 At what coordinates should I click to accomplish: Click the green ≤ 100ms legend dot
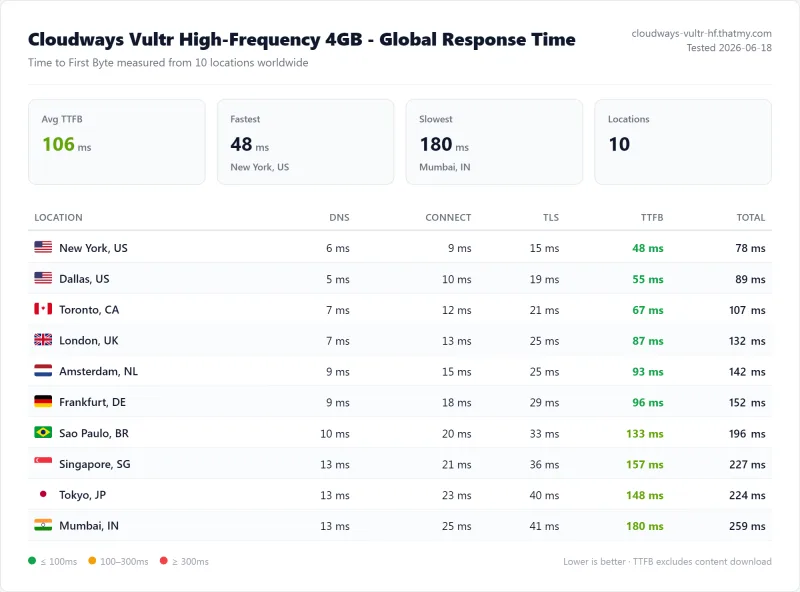click(32, 561)
